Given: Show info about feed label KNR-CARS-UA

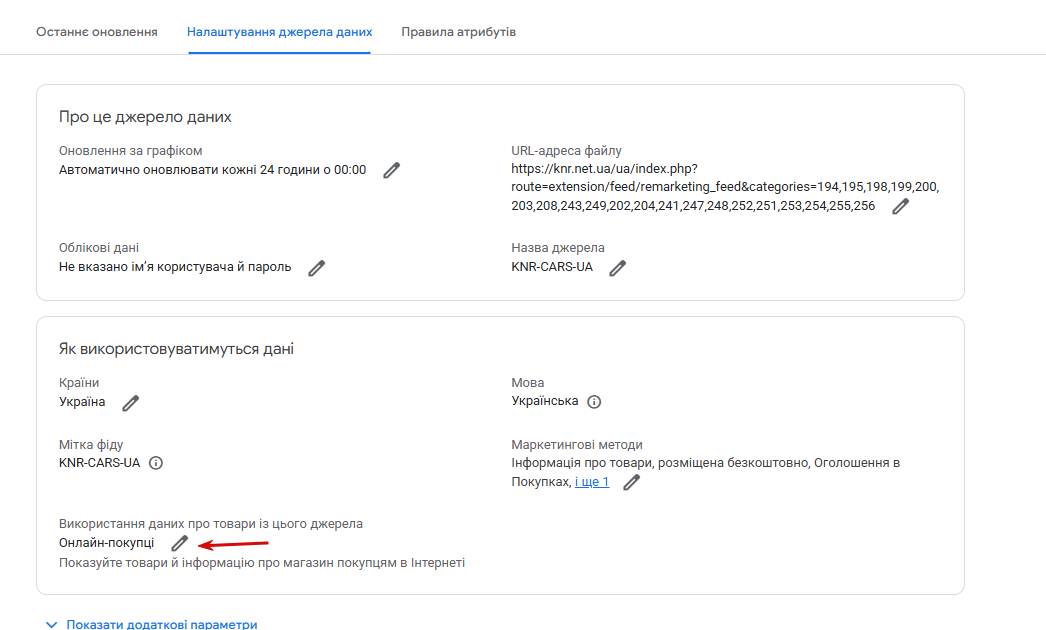Looking at the screenshot, I should 155,463.
